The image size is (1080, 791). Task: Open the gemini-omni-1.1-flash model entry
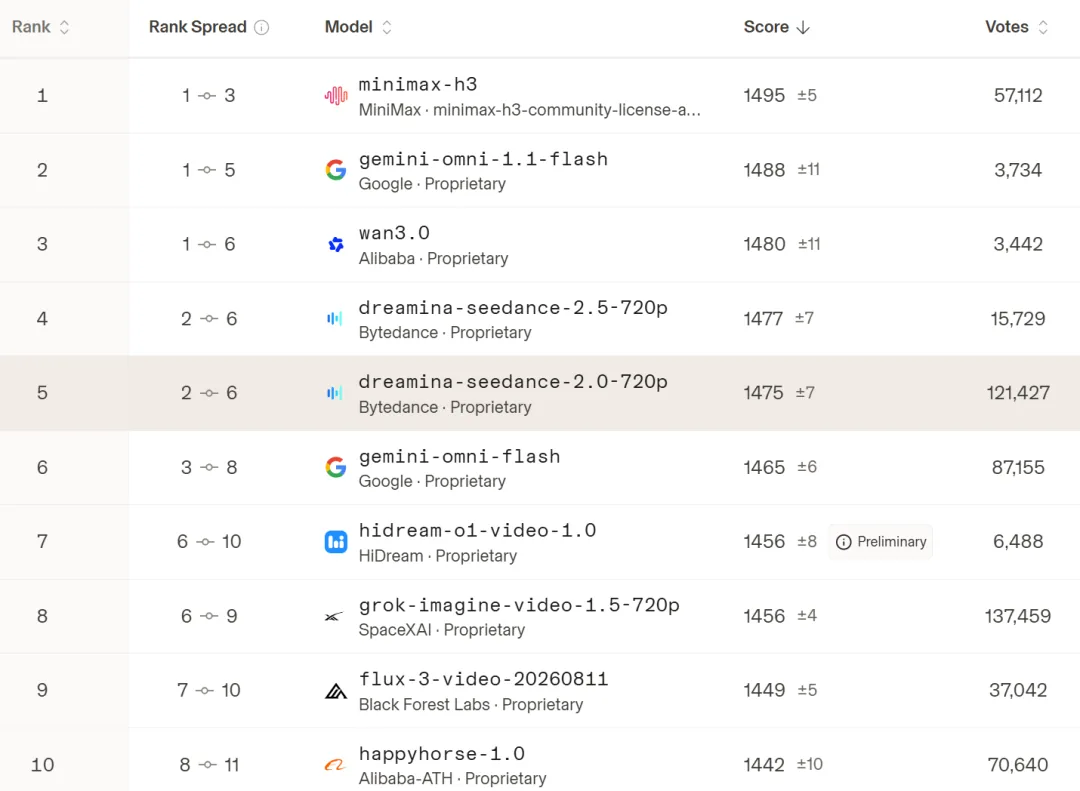[x=484, y=159]
